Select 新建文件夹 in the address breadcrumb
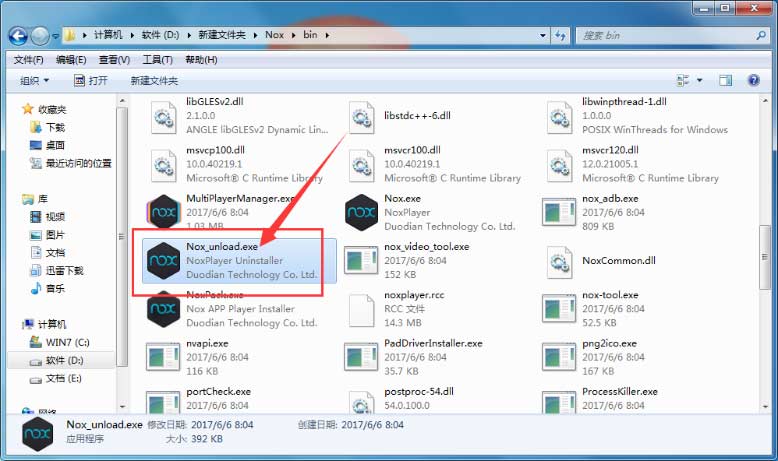The image size is (778, 461). 222,35
